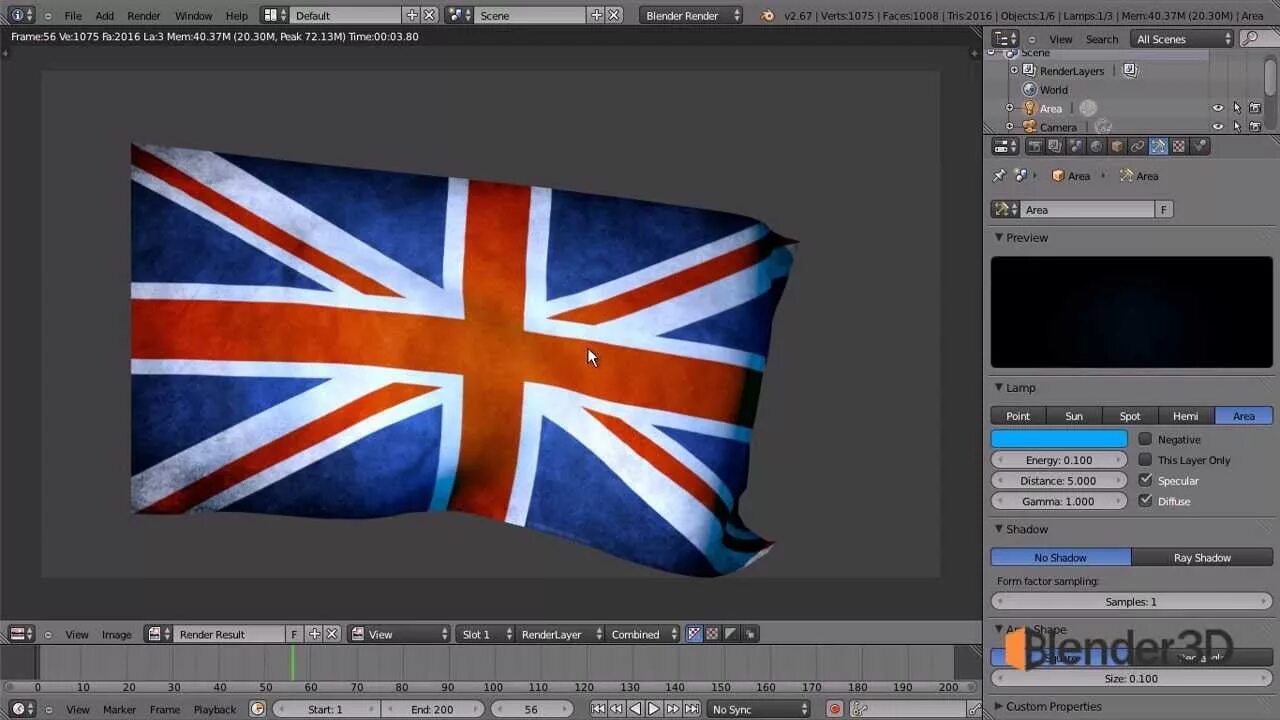
Task: Click the blue lamp color swatch
Action: coord(1059,439)
